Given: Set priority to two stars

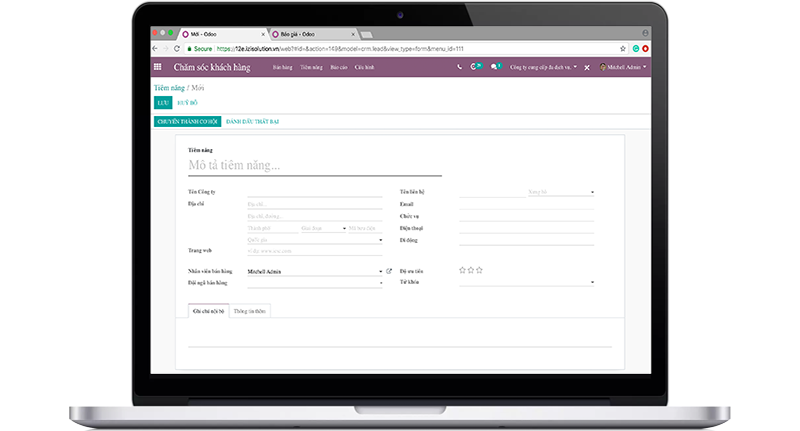Looking at the screenshot, I should point(470,270).
